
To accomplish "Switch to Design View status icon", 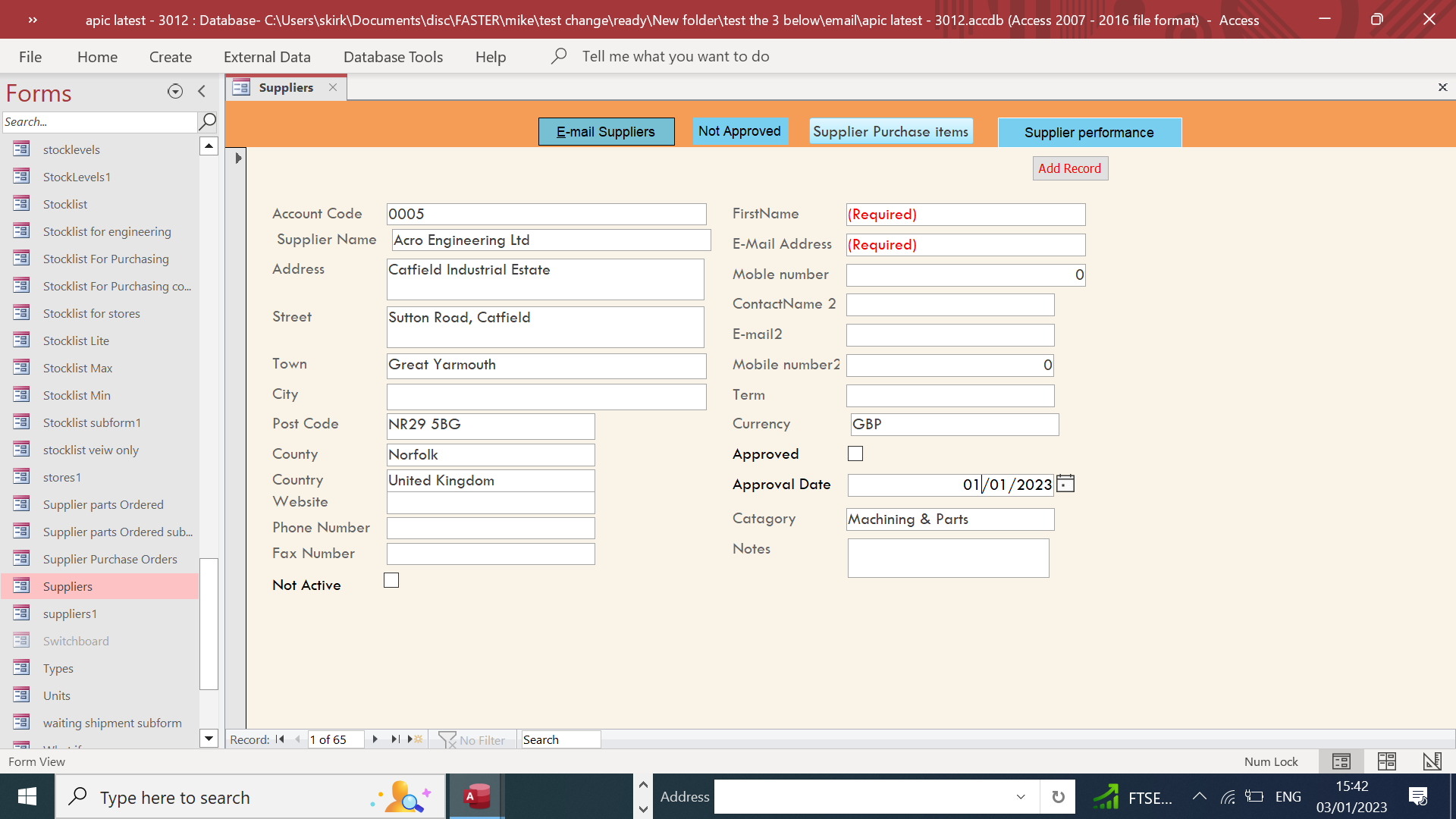I will (x=1432, y=761).
